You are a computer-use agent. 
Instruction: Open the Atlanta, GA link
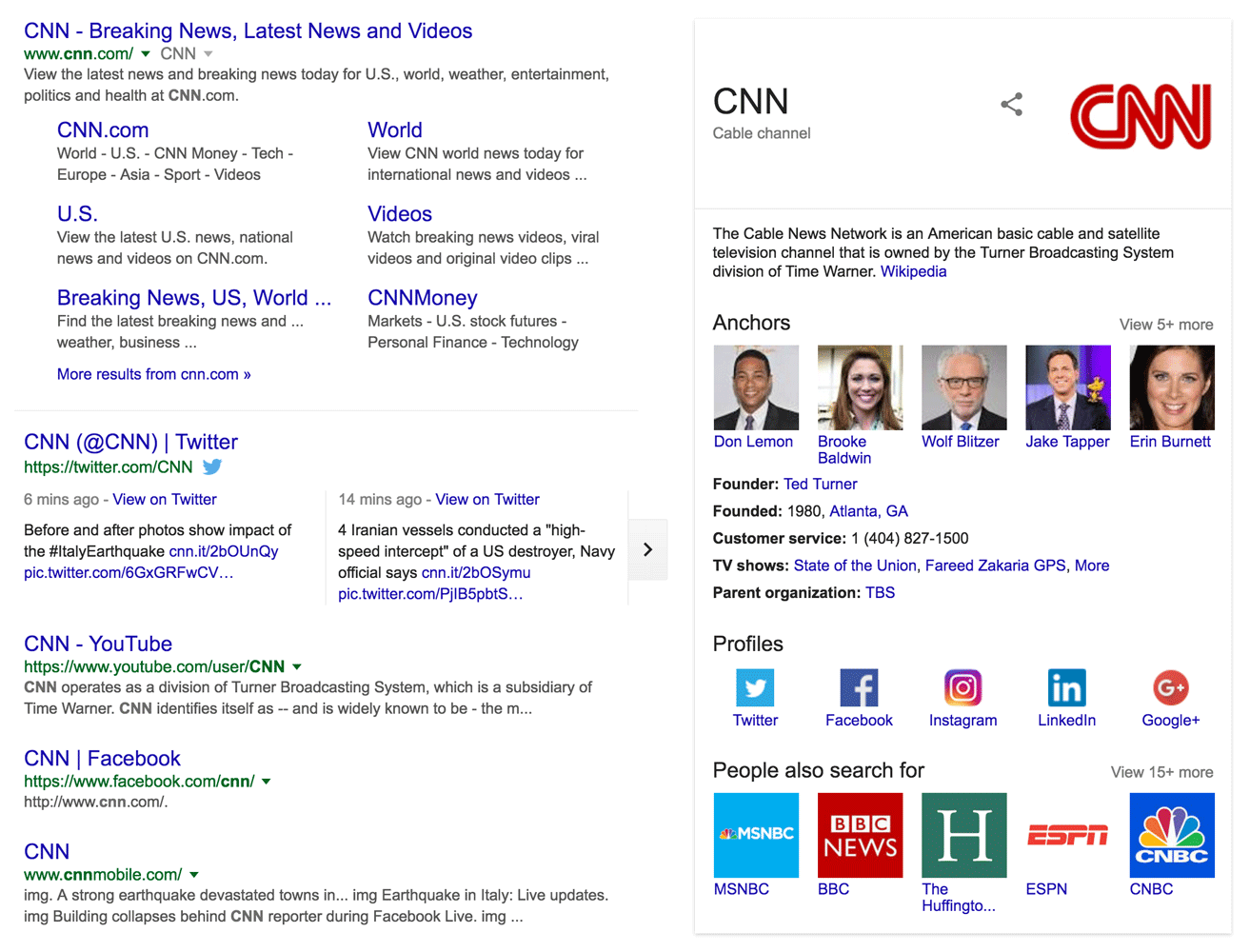869,511
